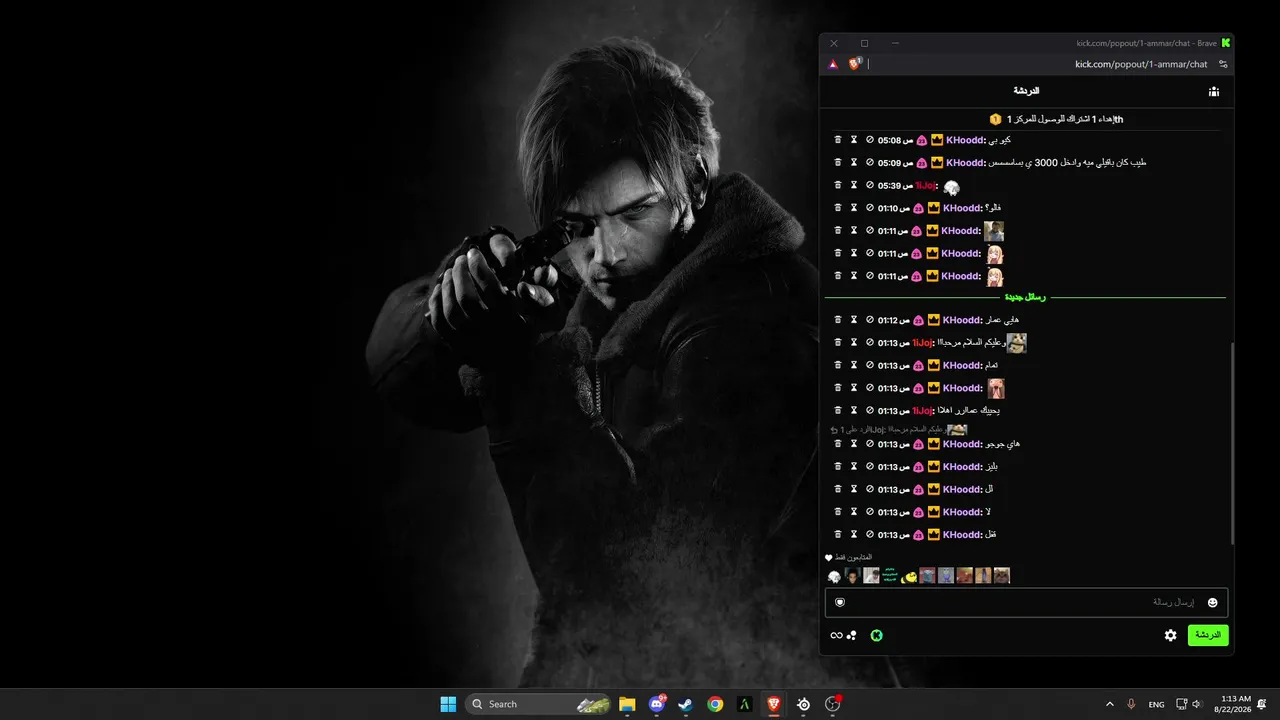Click the shield icon in message box
The height and width of the screenshot is (720, 1280).
coord(840,602)
